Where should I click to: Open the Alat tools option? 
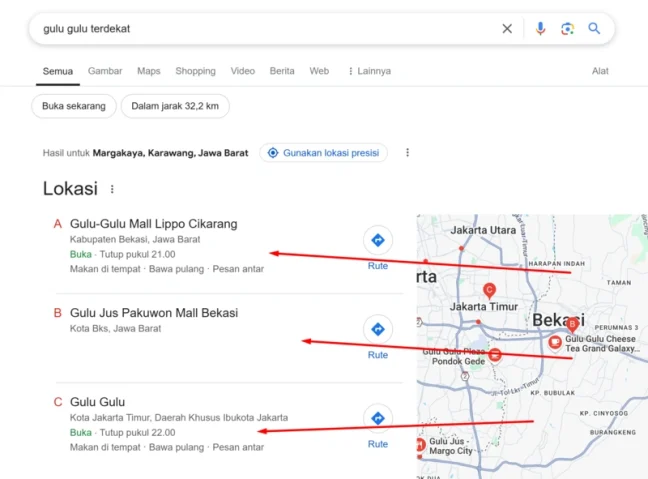[600, 71]
